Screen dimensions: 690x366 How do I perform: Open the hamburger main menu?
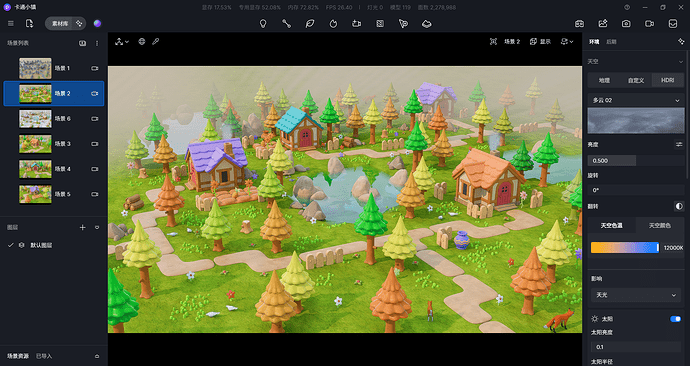point(11,24)
